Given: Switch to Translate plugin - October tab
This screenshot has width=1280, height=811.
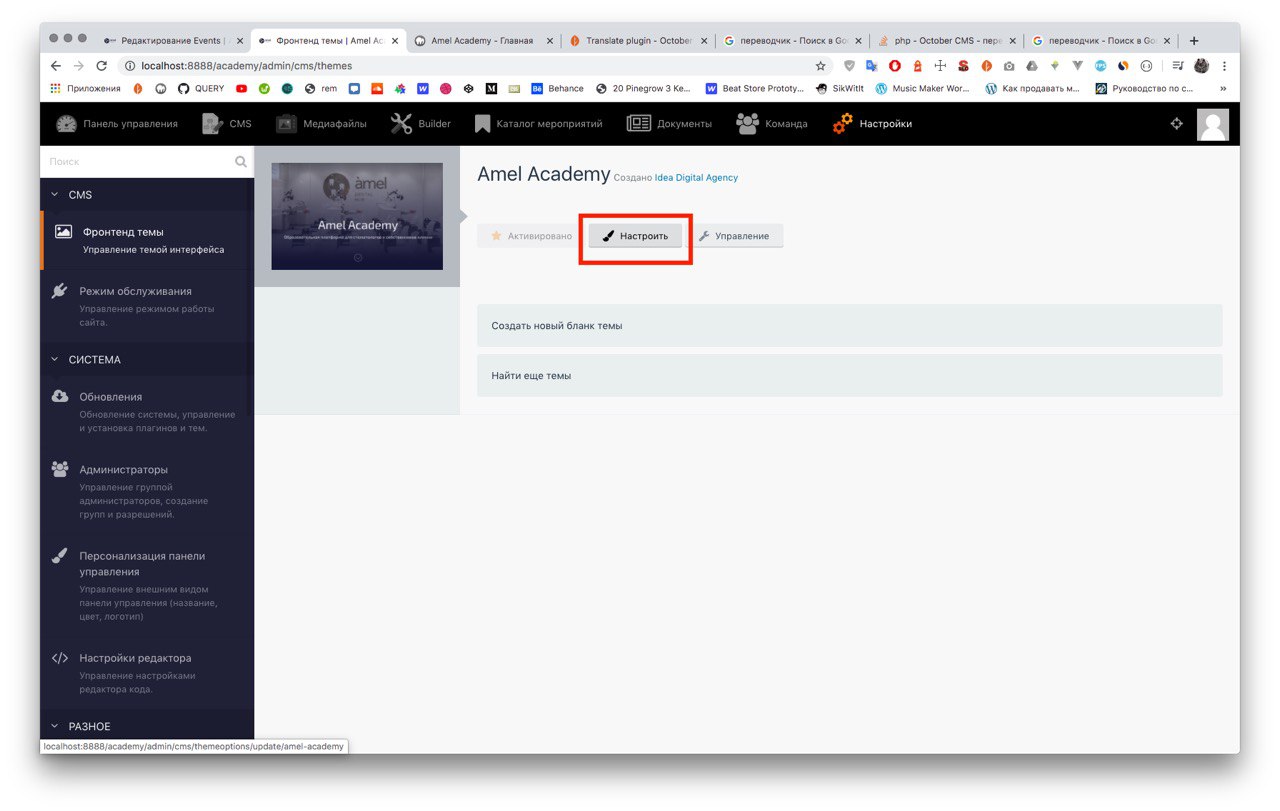Looking at the screenshot, I should 638,41.
